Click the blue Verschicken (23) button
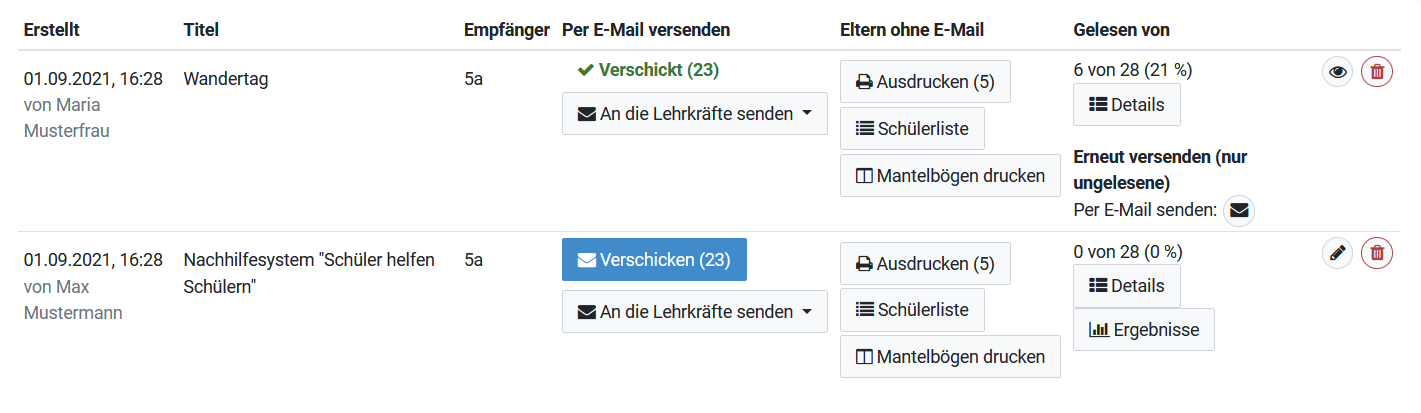Image resolution: width=1421 pixels, height=413 pixels. 654,260
